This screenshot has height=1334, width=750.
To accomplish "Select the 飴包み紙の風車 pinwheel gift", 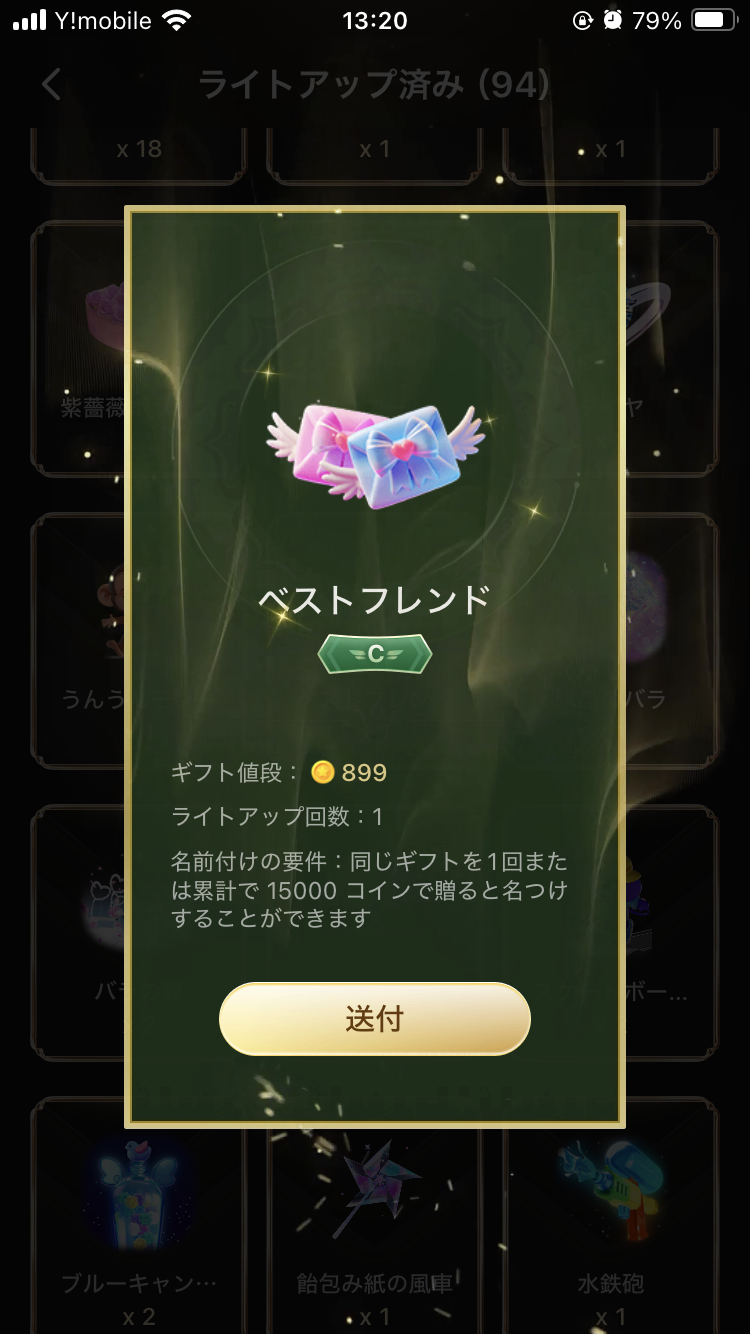I will click(x=375, y=1215).
